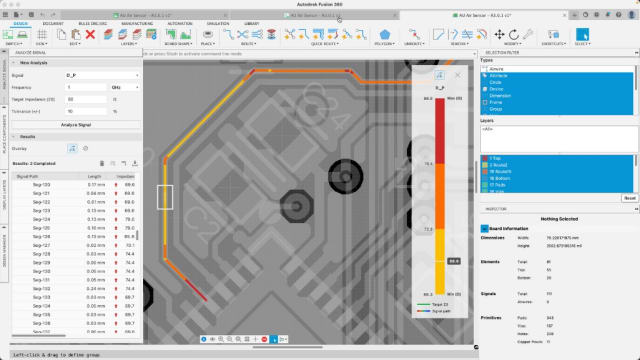
Task: Open the Quick Route dropdown
Action: (x=325, y=44)
